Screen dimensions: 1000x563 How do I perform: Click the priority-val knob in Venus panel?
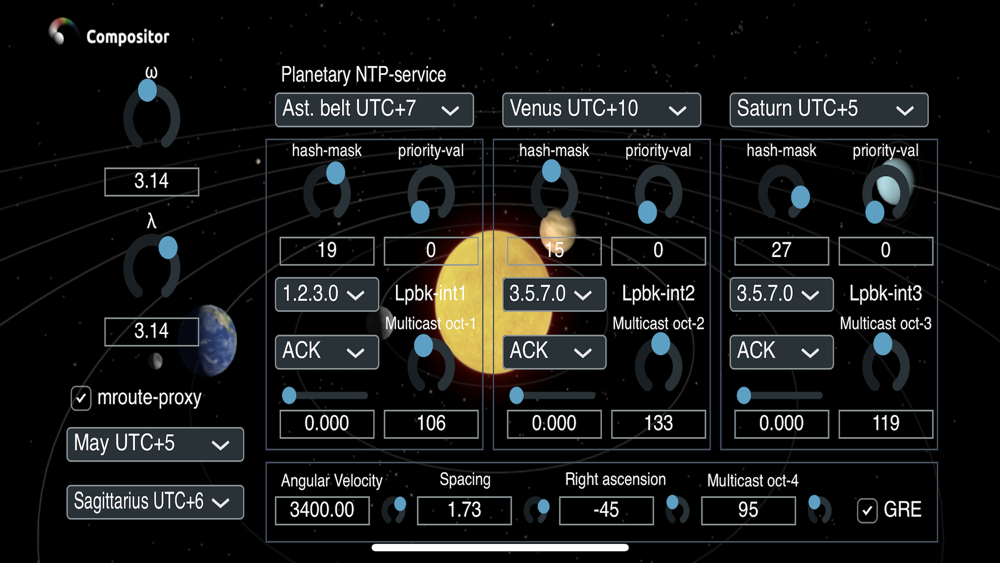coord(658,194)
